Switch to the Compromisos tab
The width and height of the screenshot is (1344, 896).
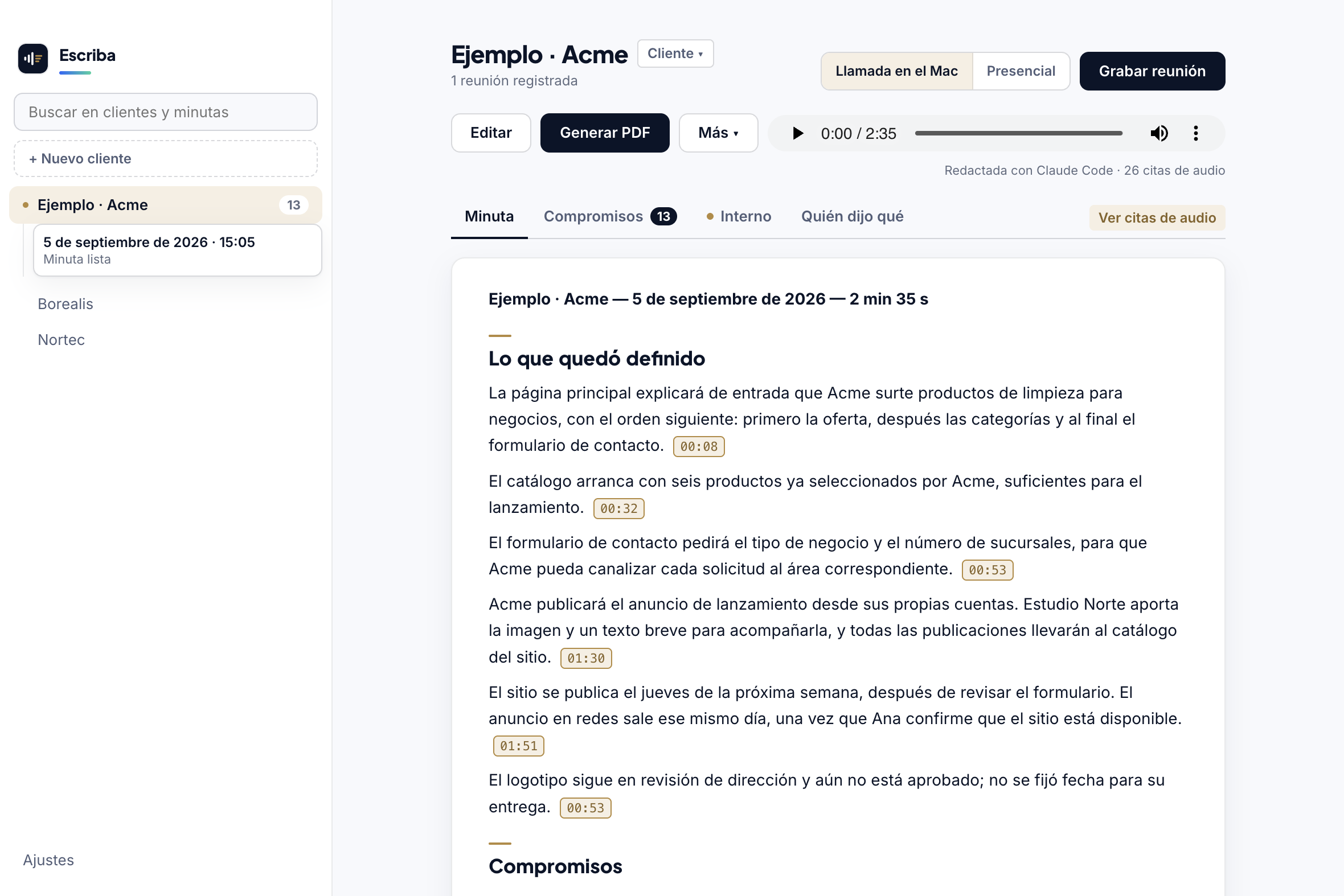[x=610, y=216]
